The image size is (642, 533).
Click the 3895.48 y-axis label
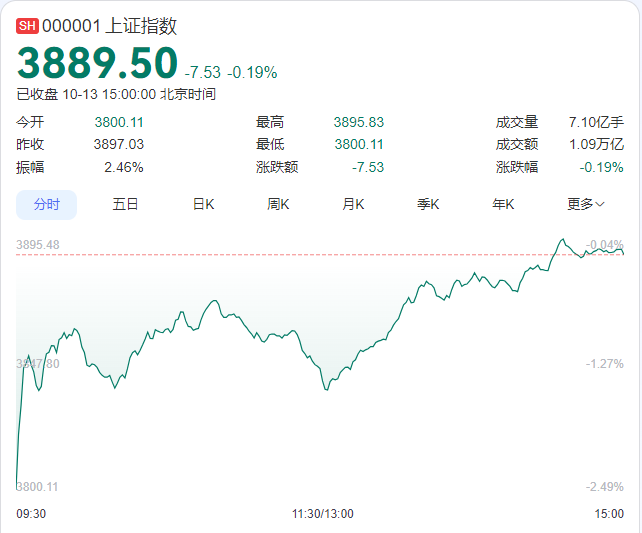point(38,244)
